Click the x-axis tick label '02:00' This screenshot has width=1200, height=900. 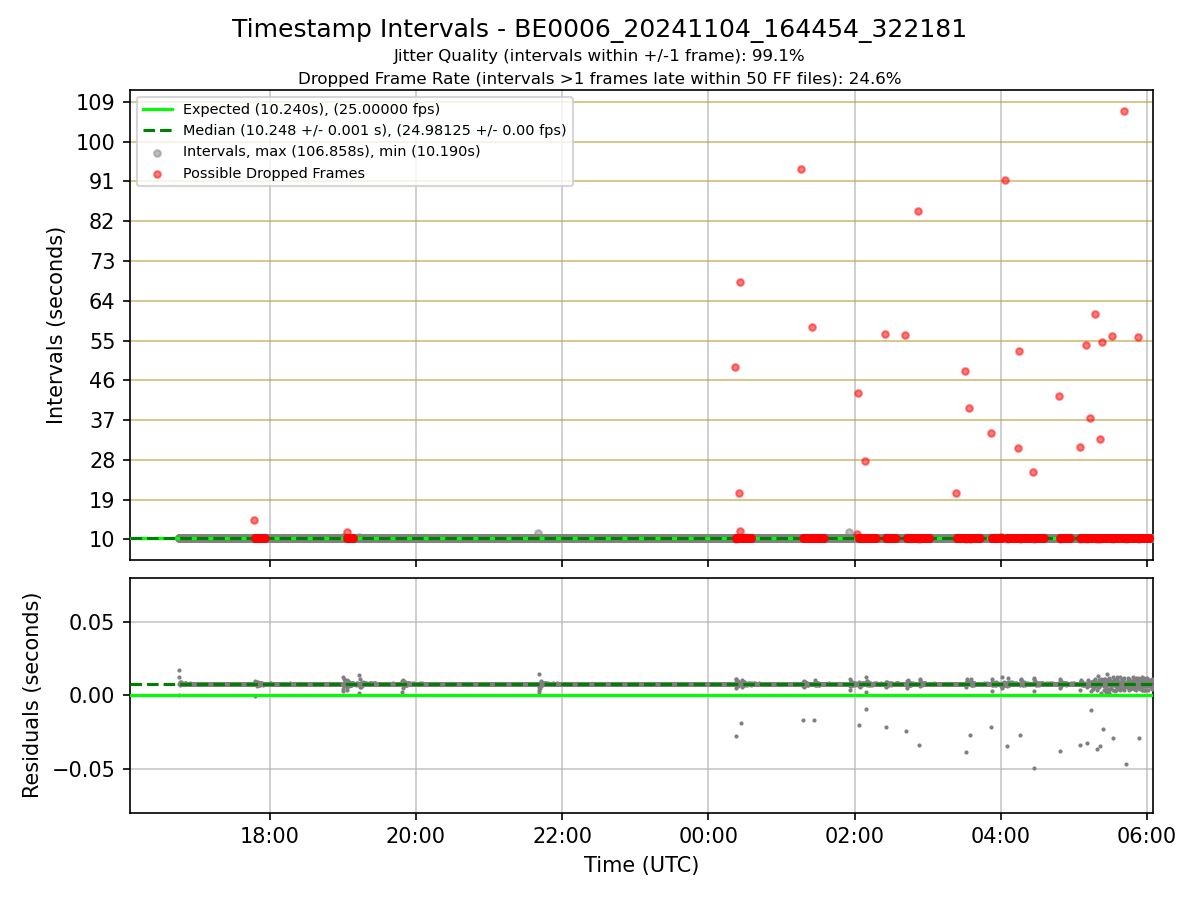pos(855,834)
